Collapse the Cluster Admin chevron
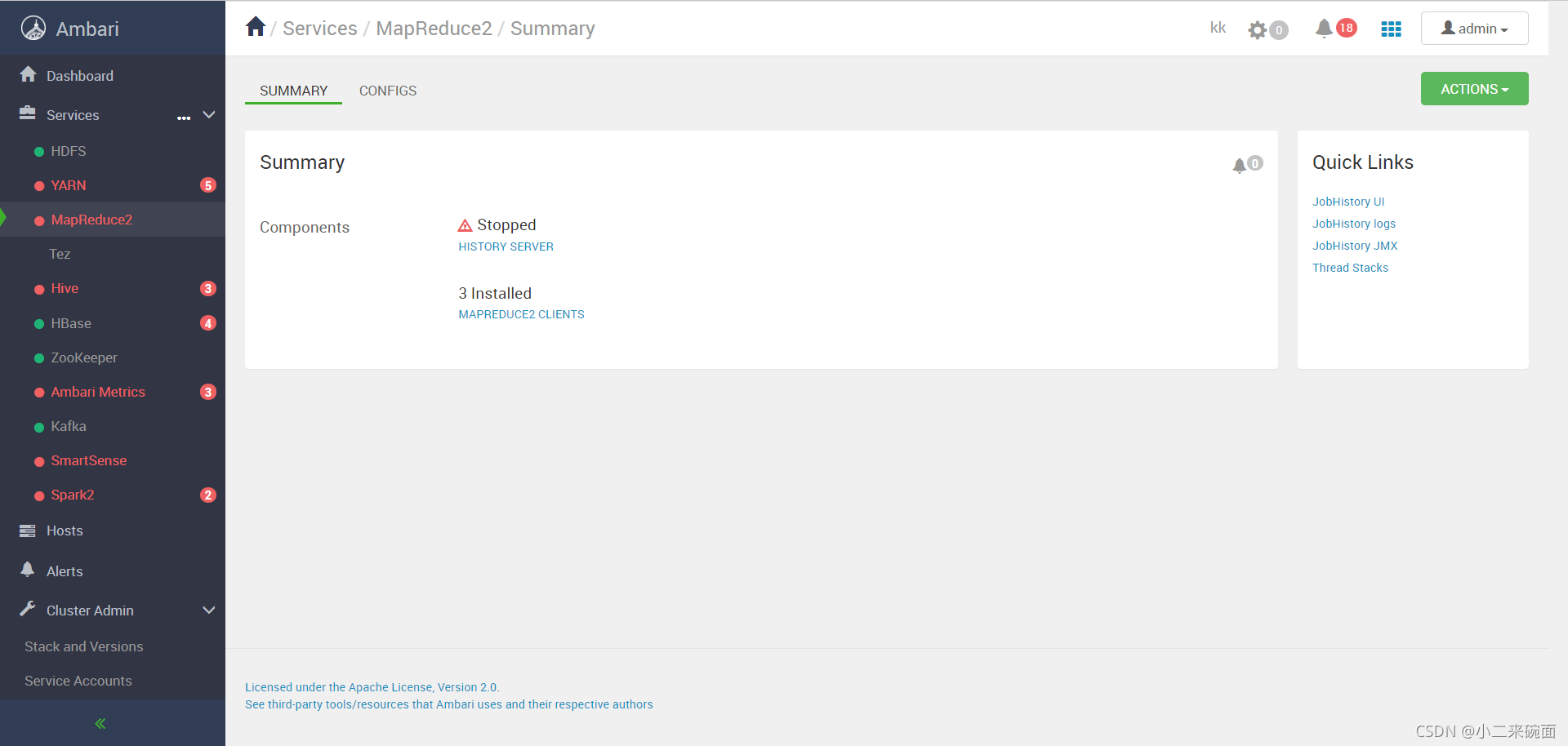The width and height of the screenshot is (1568, 746). tap(209, 611)
